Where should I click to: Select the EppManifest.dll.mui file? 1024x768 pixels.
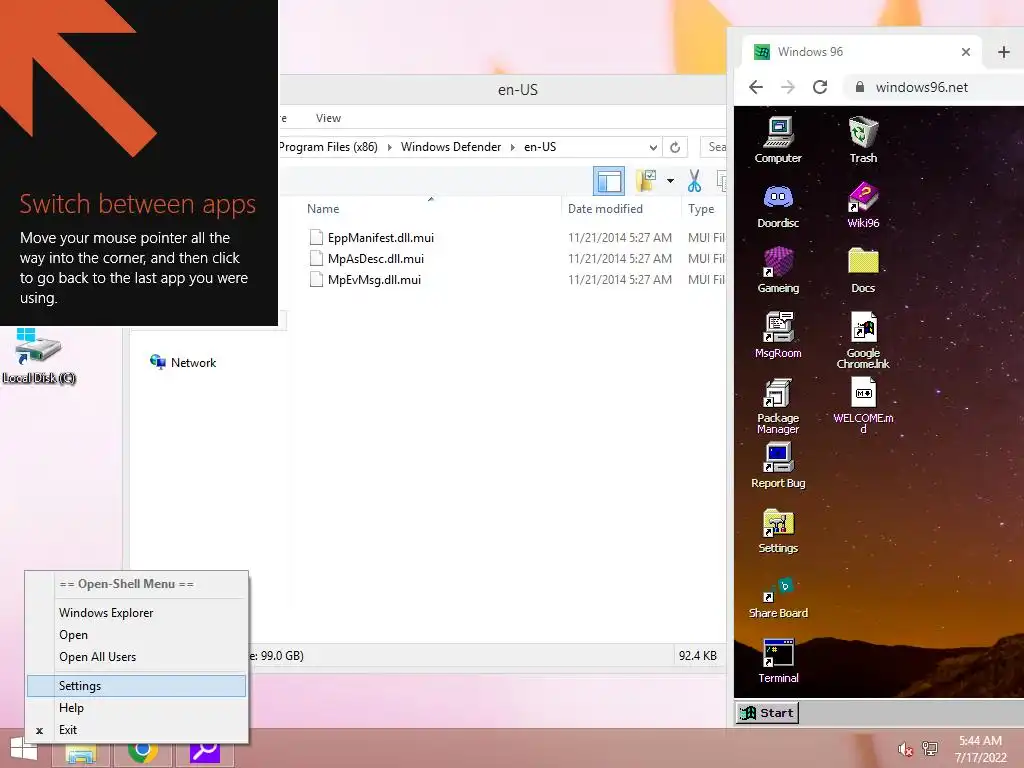[x=371, y=238]
